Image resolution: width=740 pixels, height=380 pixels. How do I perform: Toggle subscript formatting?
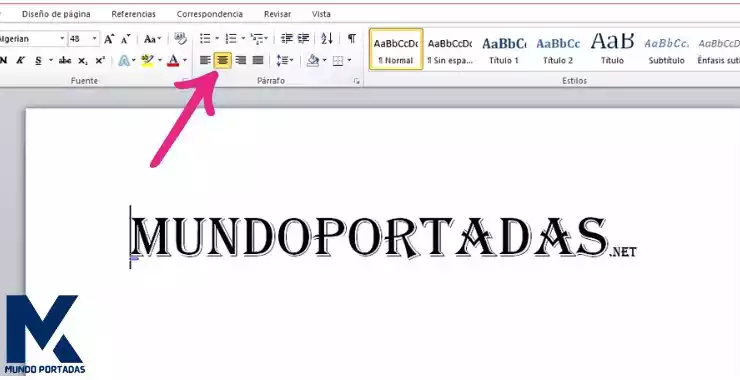(x=83, y=60)
